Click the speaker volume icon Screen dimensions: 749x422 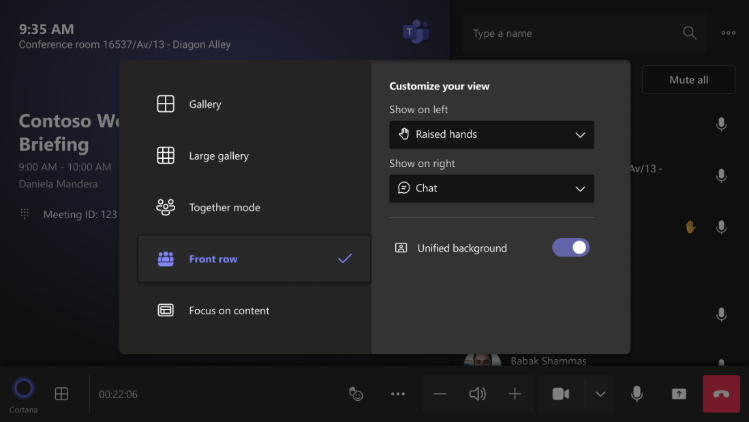pyautogui.click(x=477, y=394)
